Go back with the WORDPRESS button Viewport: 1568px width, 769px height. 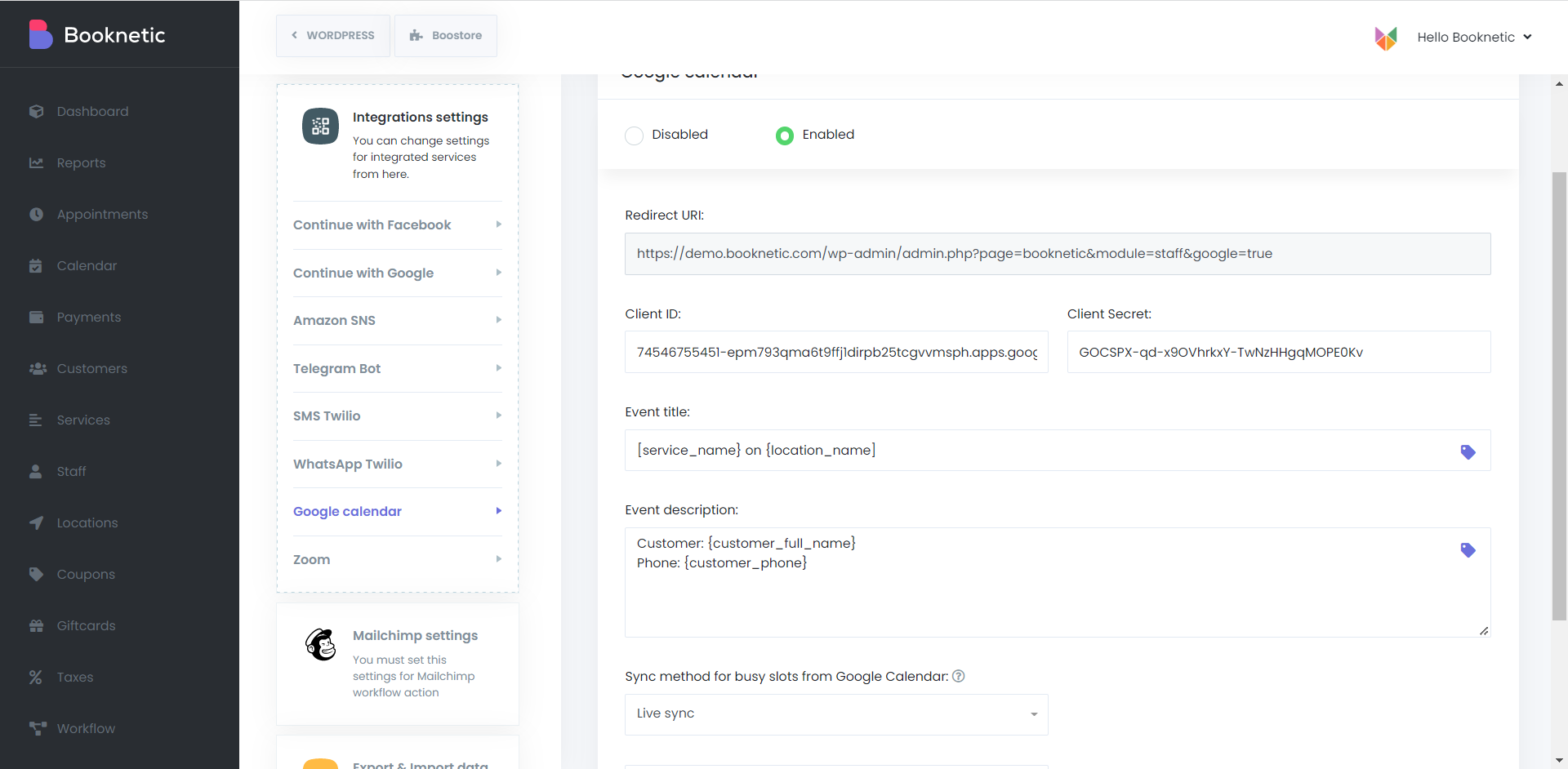(x=332, y=35)
